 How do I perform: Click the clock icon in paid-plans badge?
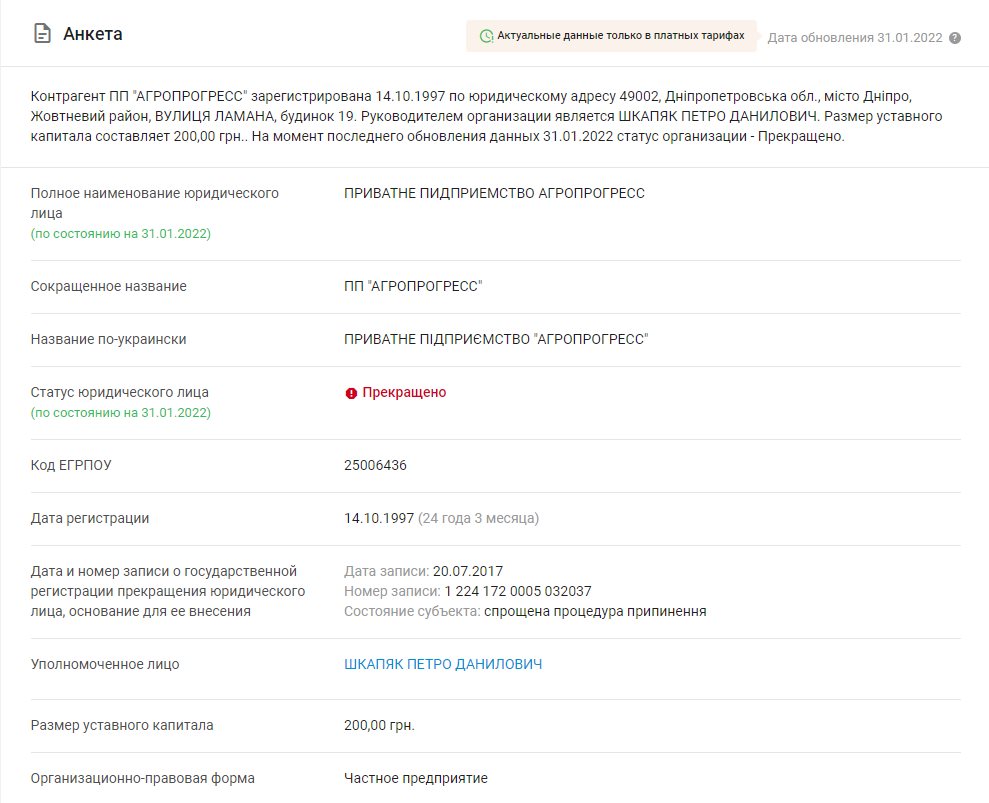tap(486, 36)
